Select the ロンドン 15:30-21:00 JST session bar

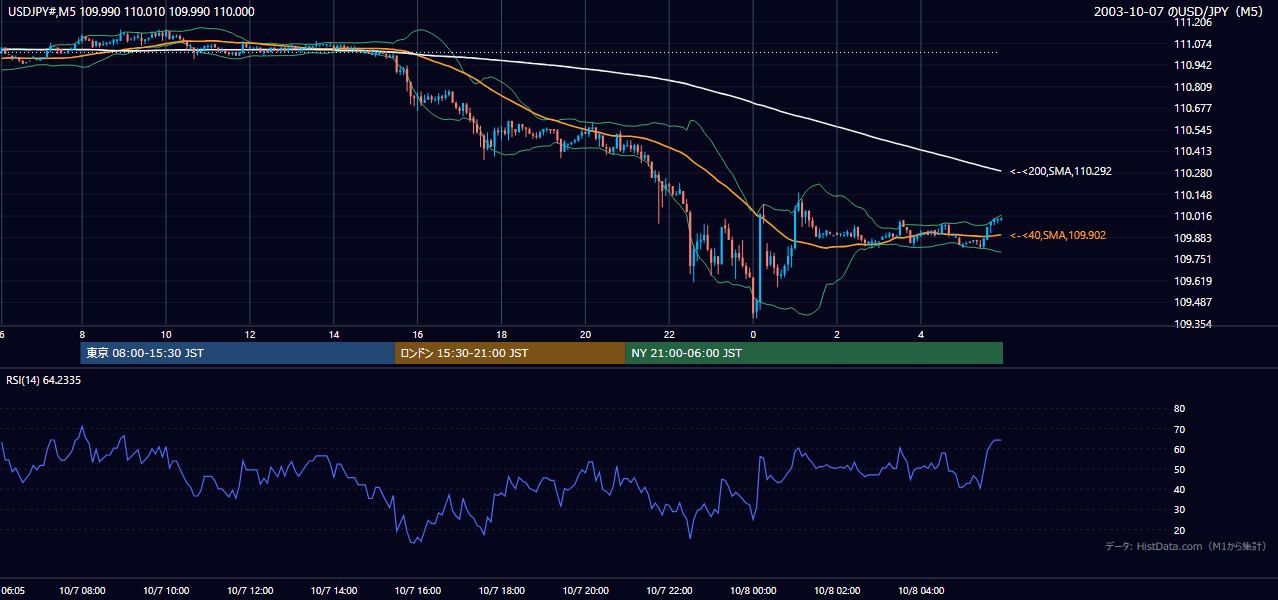click(x=510, y=353)
